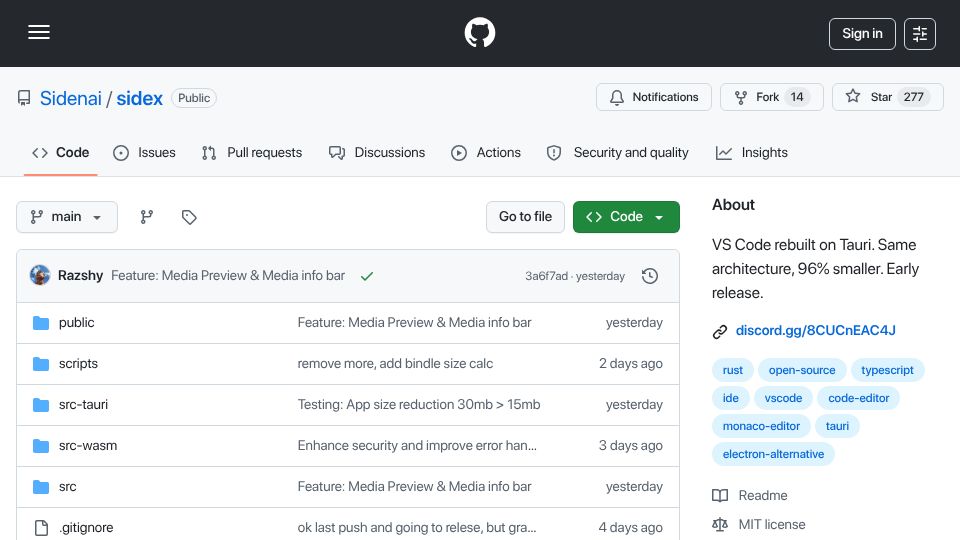Fork the repository
Viewport: 960px width, 540px height.
point(771,97)
